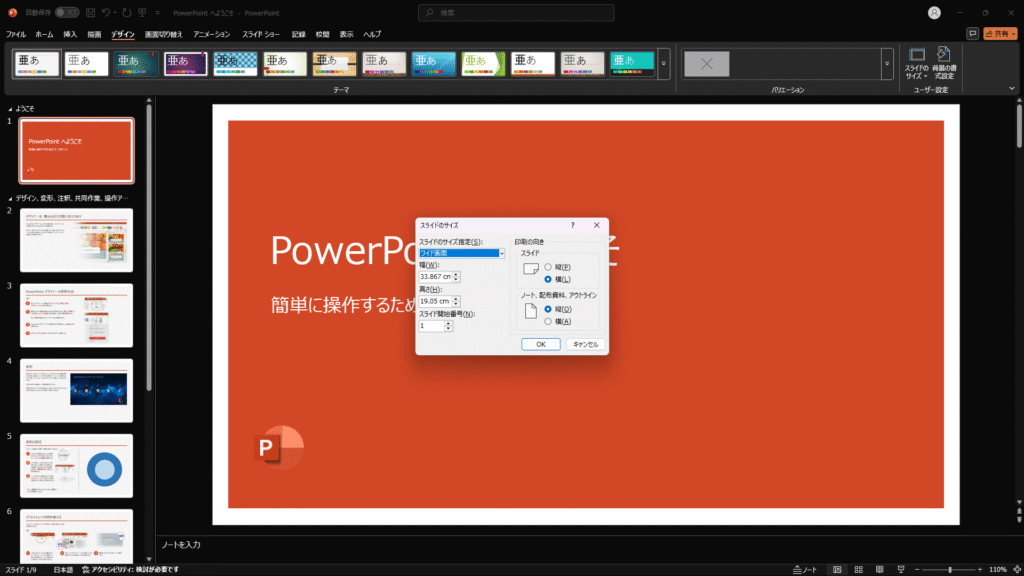The image size is (1024, 576).
Task: Click the キャンセル button
Action: click(585, 344)
